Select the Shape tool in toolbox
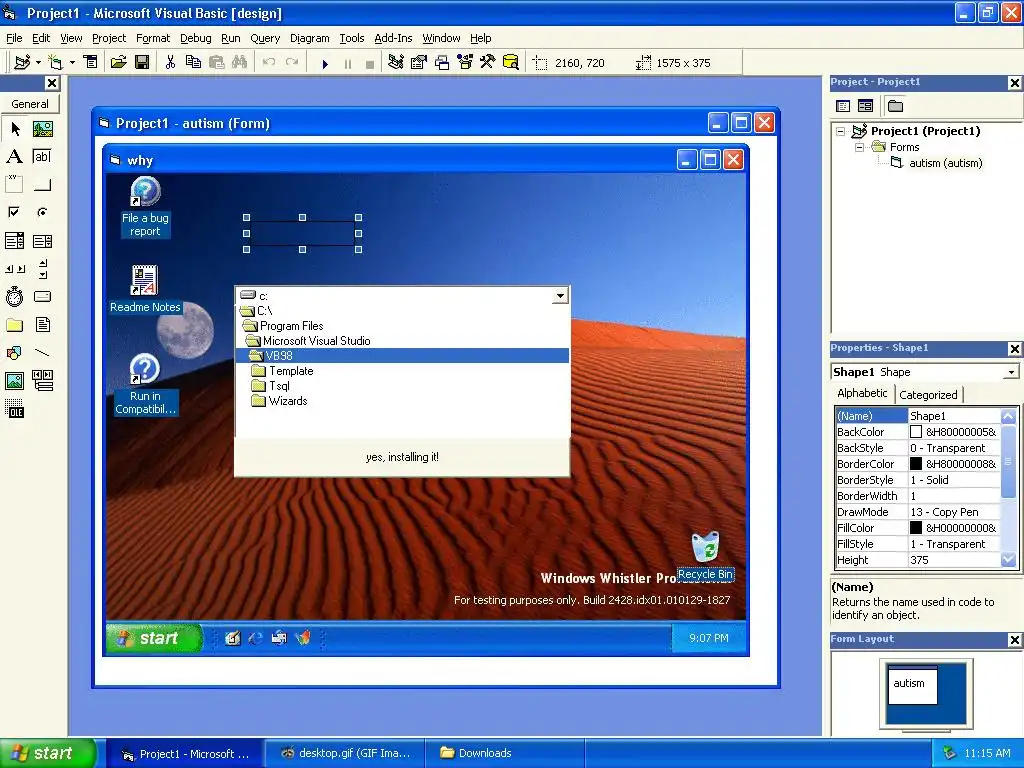The image size is (1024, 768). tap(14, 353)
